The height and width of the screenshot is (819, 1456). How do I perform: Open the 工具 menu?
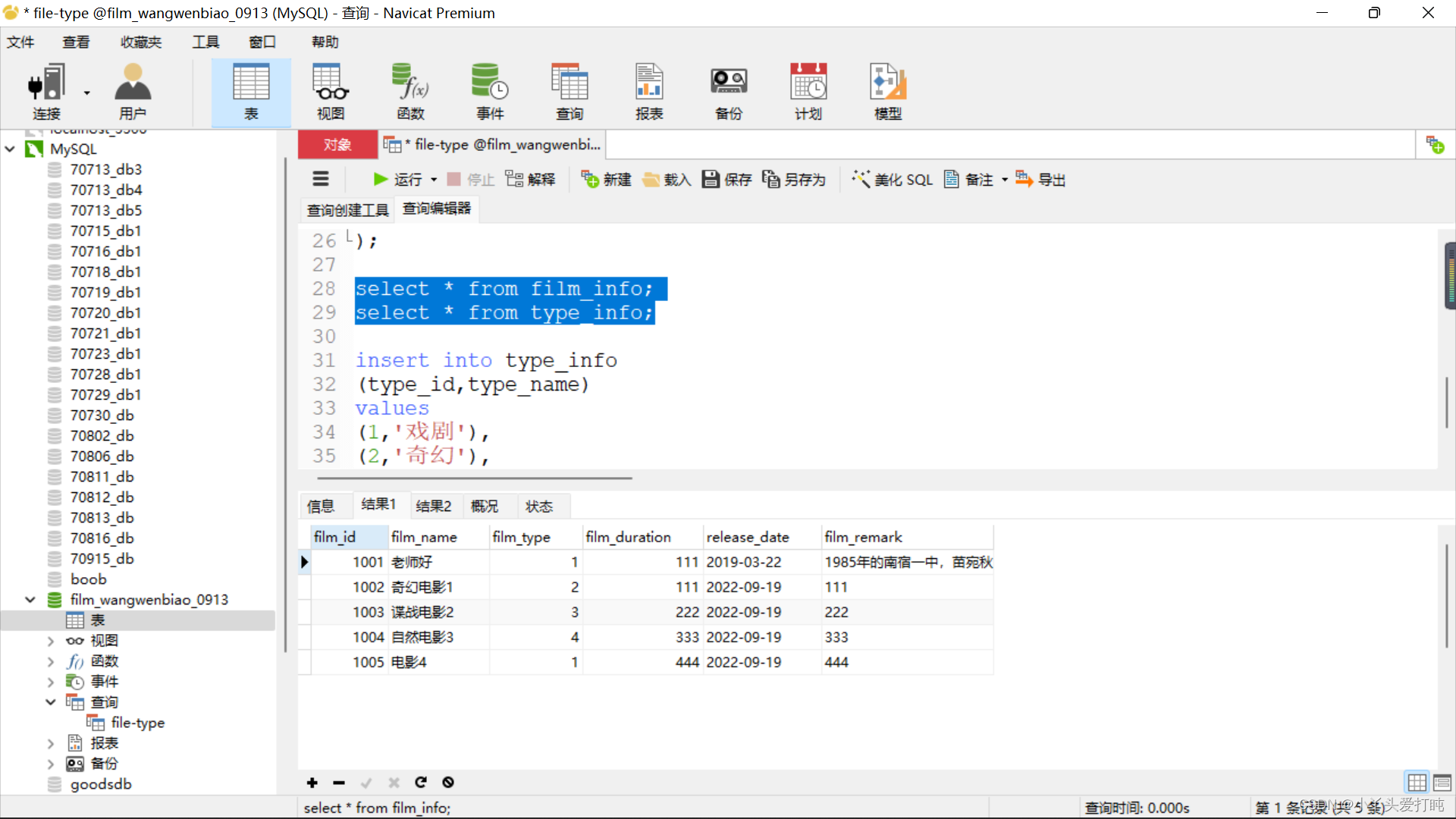tap(205, 42)
